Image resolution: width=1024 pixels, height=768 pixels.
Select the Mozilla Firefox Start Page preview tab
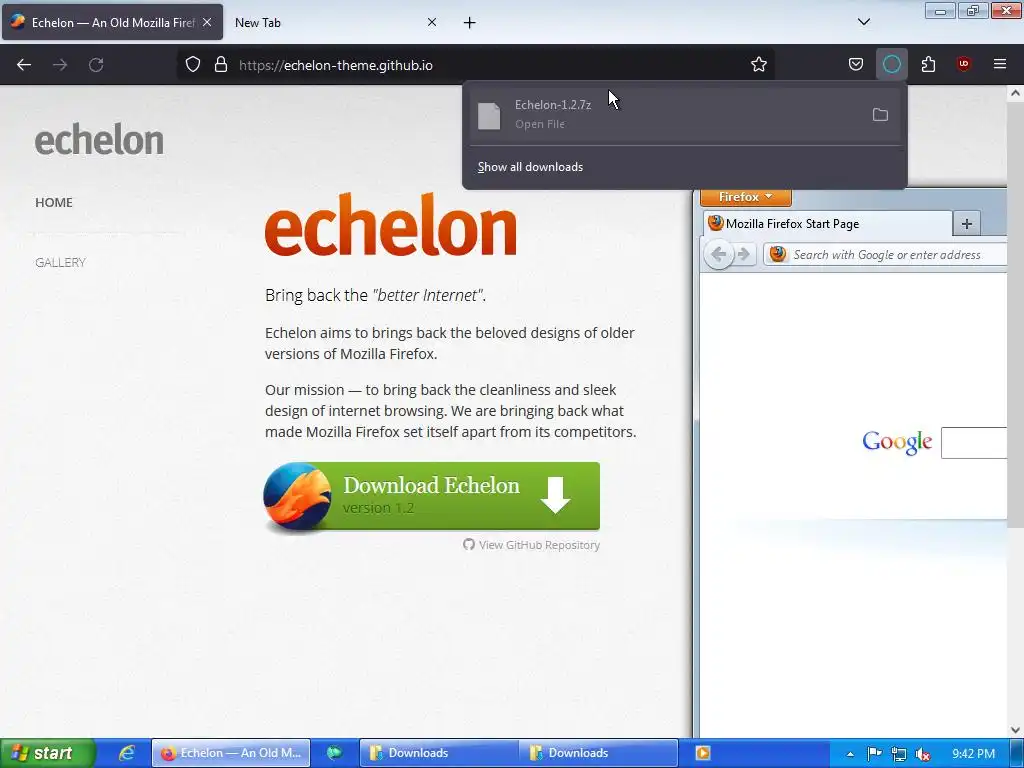828,224
